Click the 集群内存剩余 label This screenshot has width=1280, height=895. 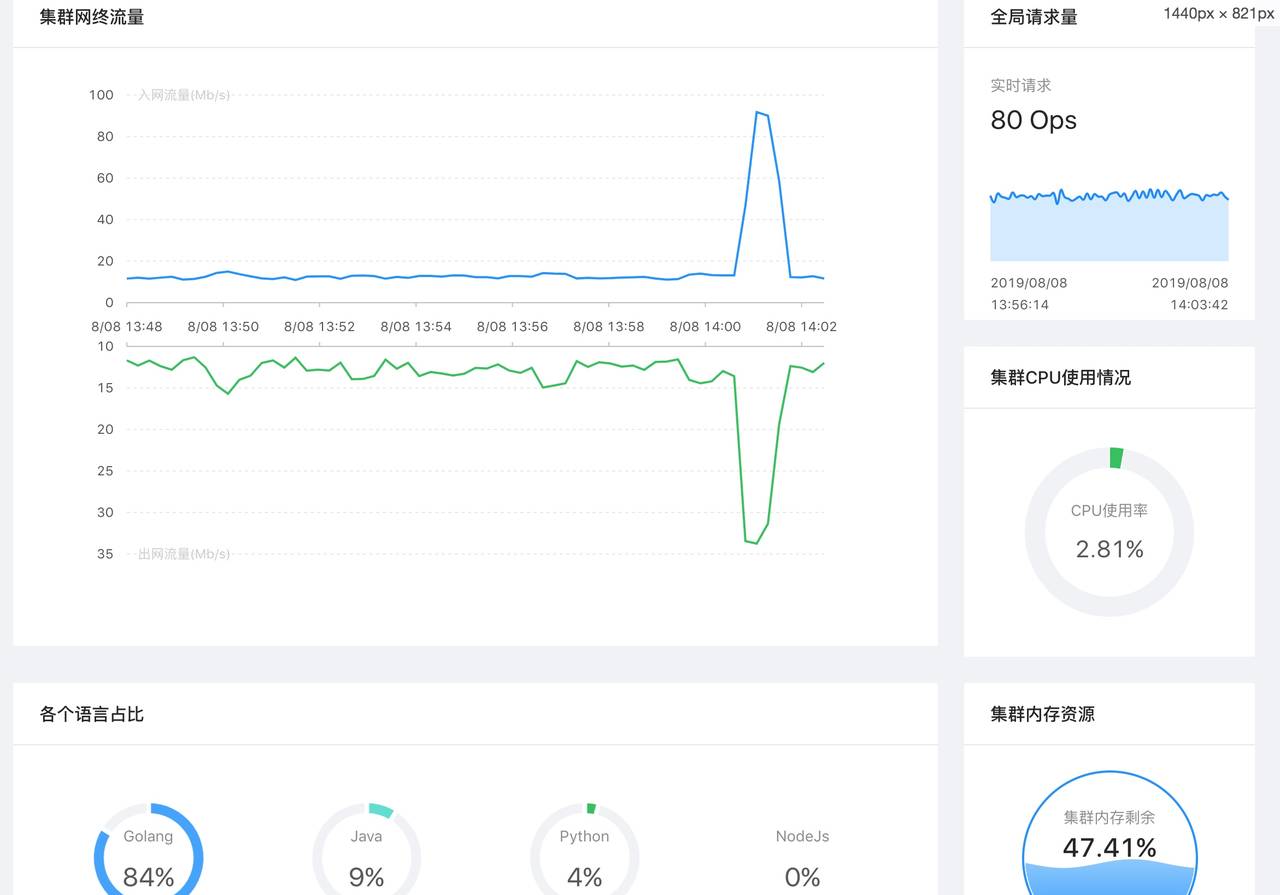tap(1109, 817)
